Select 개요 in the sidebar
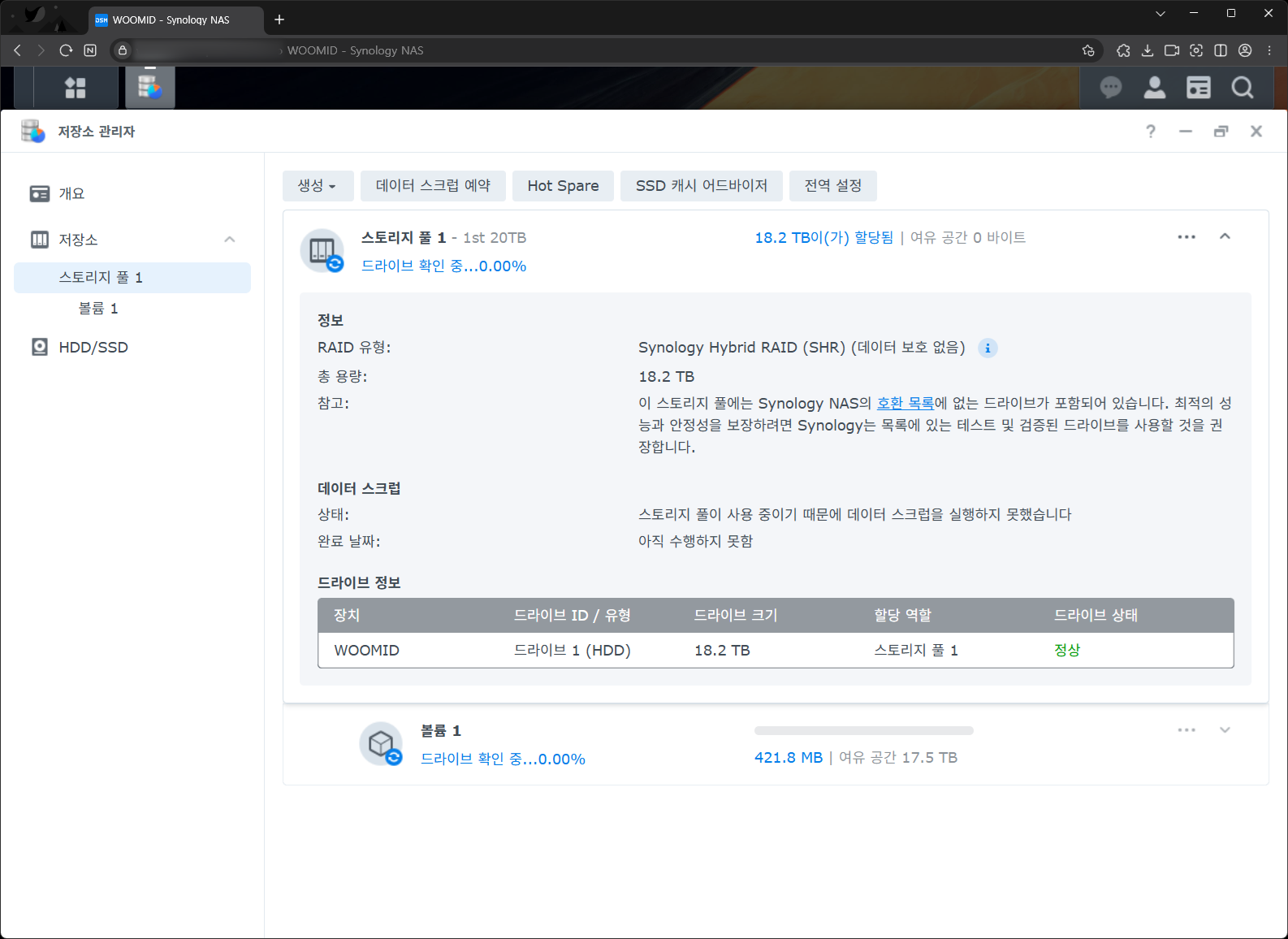The height and width of the screenshot is (939, 1288). coord(133,193)
